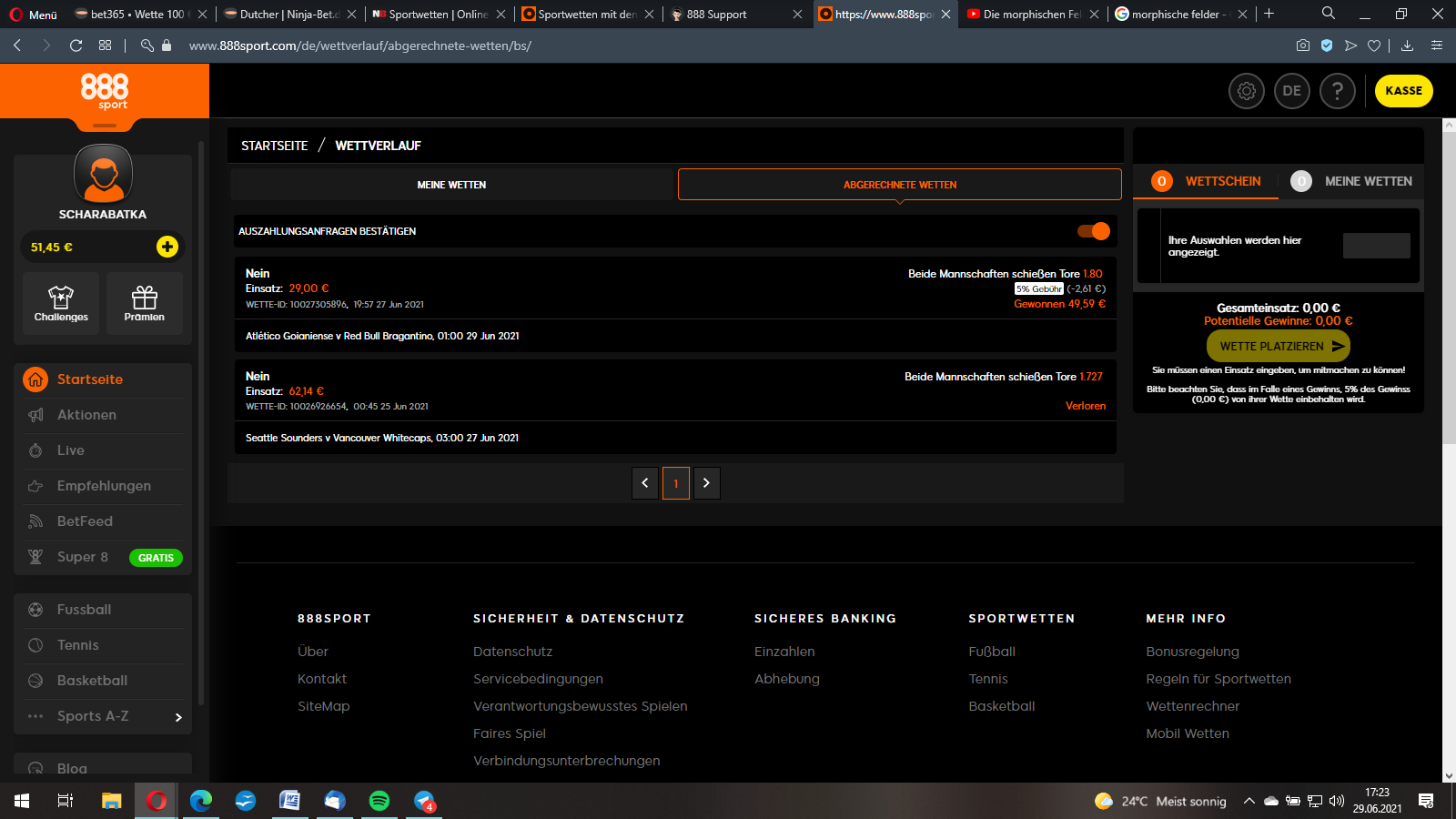The width and height of the screenshot is (1456, 819).
Task: Click the 5% Gebühr badge
Action: [1039, 288]
